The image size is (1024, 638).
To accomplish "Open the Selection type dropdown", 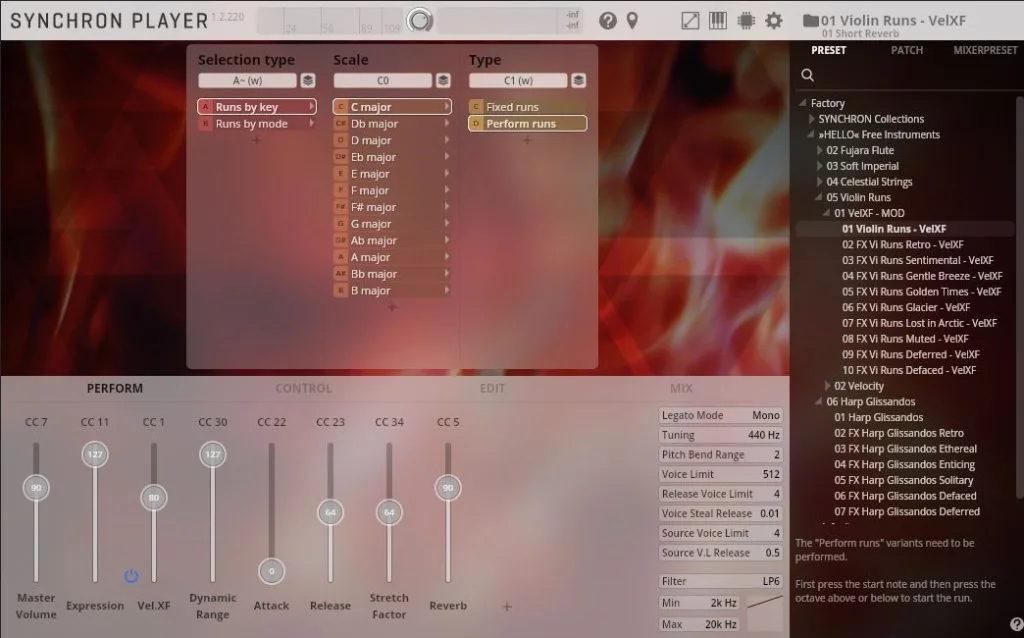I will coord(247,79).
